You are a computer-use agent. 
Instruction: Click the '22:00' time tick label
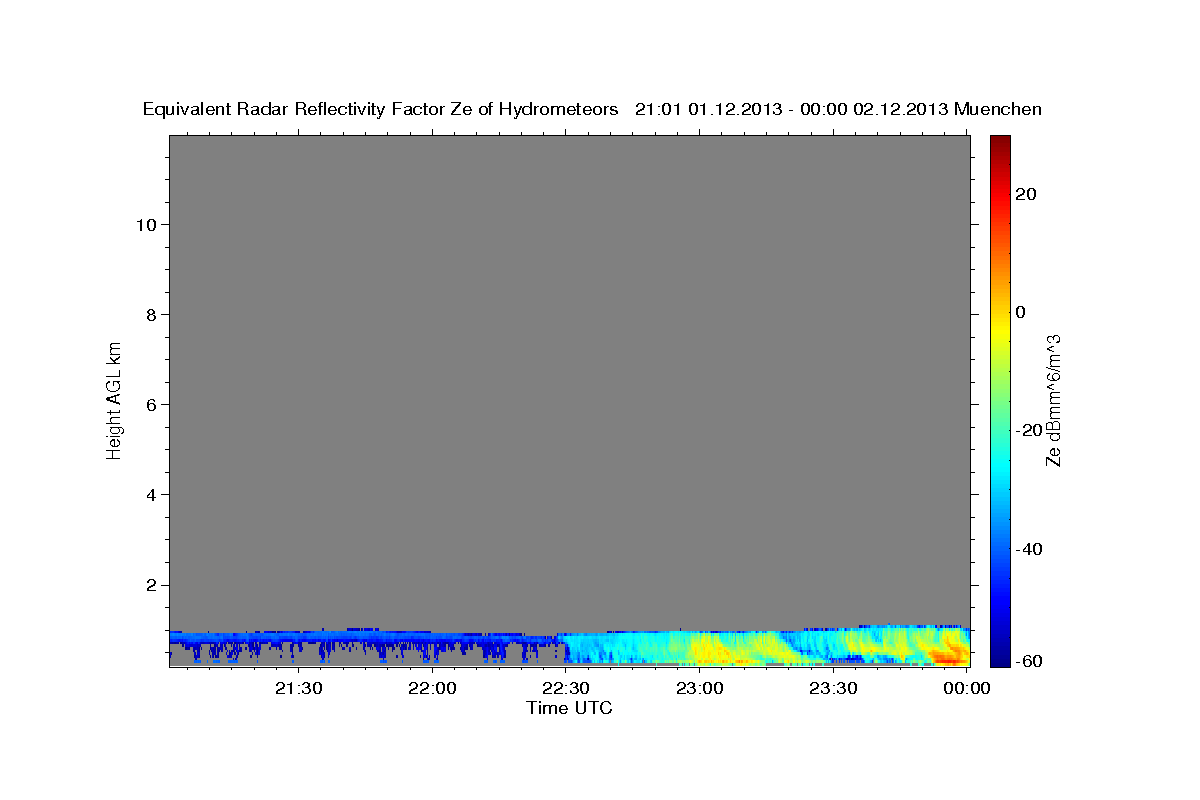(x=432, y=688)
